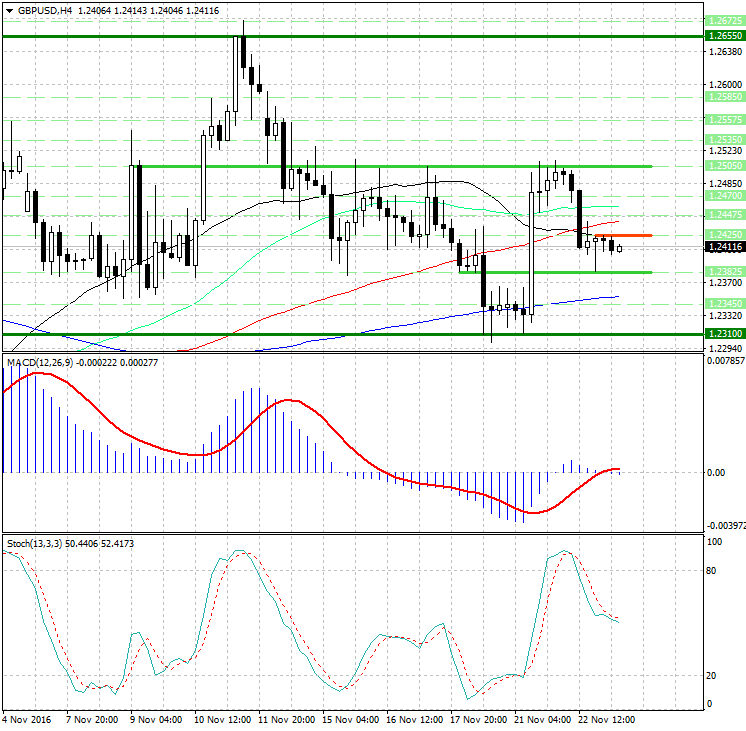This screenshot has width=746, height=731.
Task: Click the GBPUSD,H4 chart title label
Action: (40, 10)
